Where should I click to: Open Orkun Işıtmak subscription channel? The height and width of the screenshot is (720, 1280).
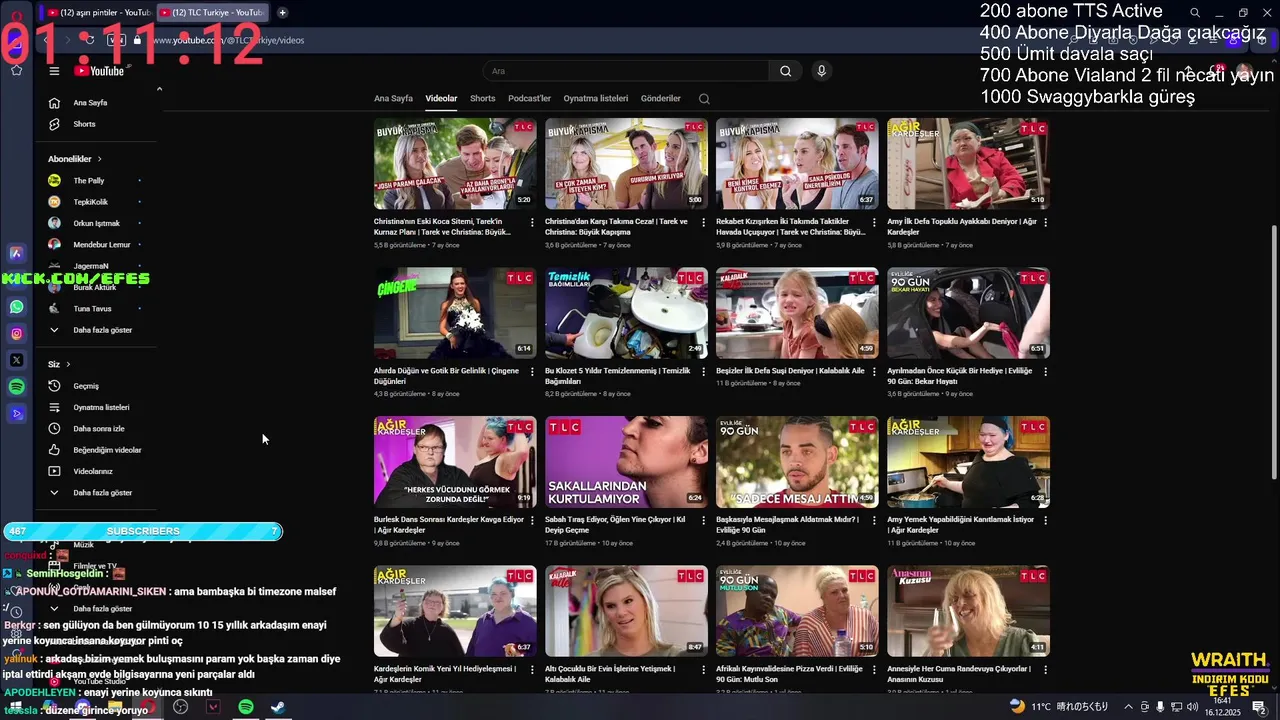click(x=95, y=223)
